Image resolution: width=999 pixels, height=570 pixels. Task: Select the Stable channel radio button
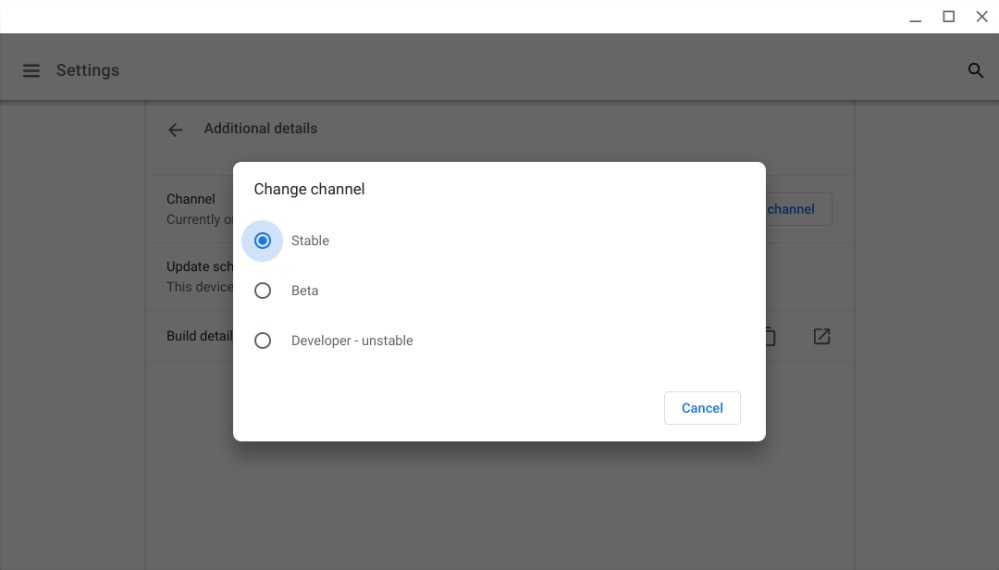point(263,241)
